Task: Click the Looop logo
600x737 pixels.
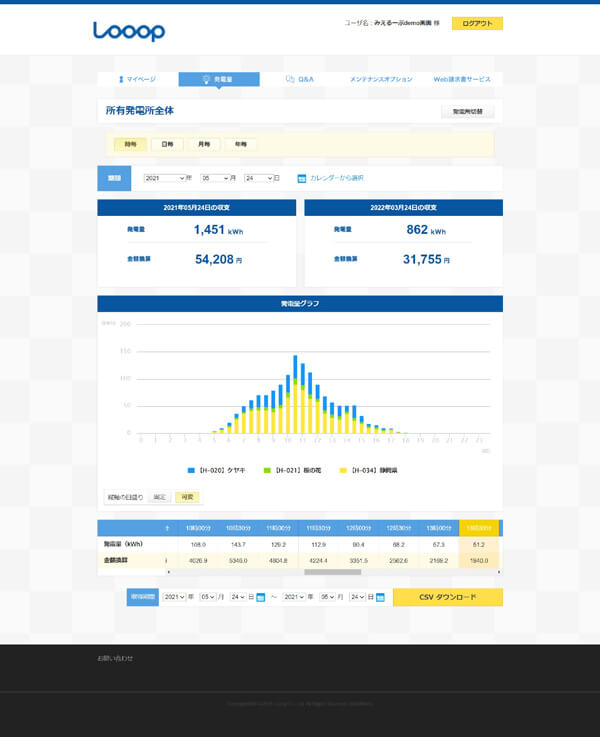Action: [129, 31]
